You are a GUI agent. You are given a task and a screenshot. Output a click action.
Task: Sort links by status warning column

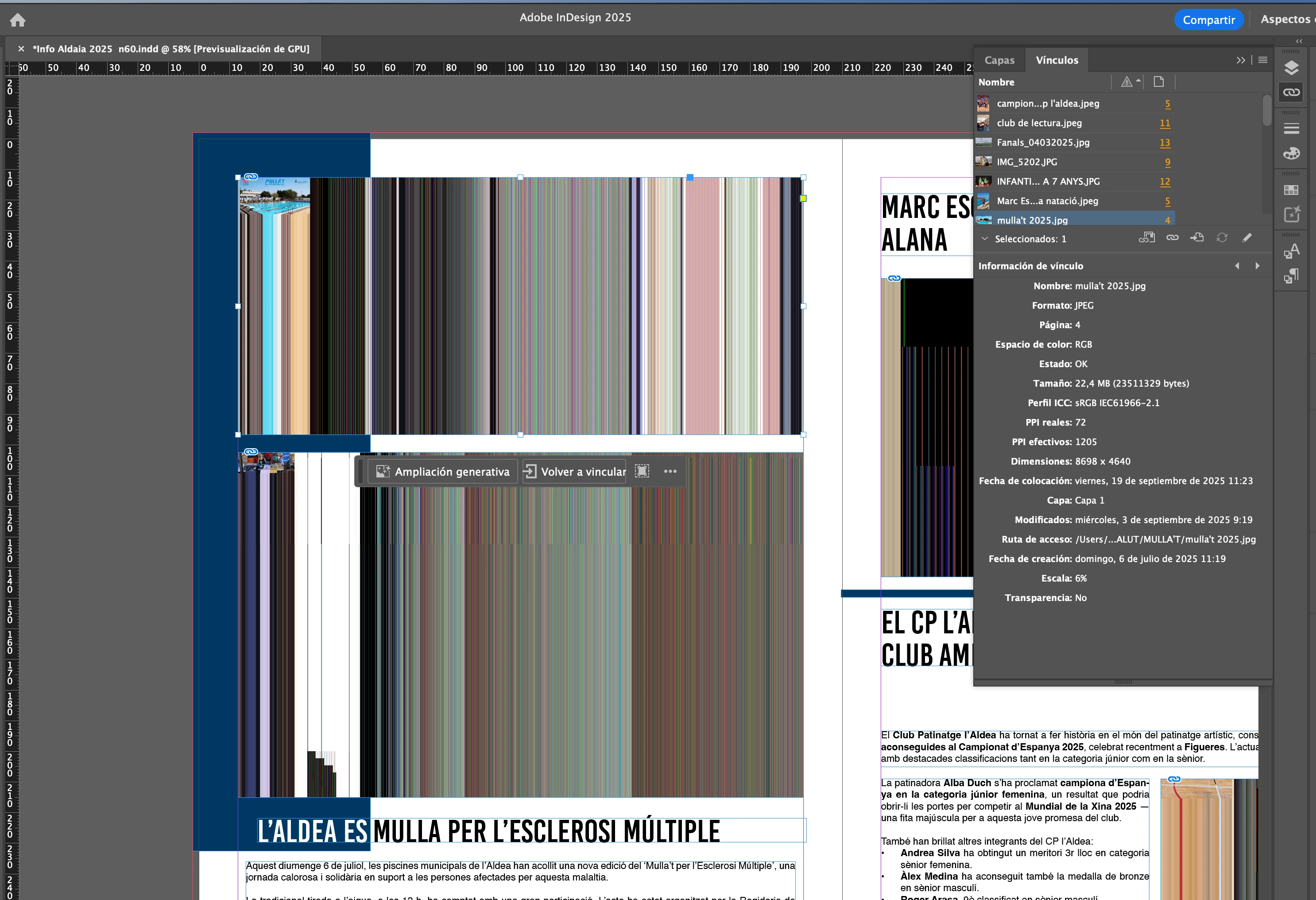tap(1126, 82)
